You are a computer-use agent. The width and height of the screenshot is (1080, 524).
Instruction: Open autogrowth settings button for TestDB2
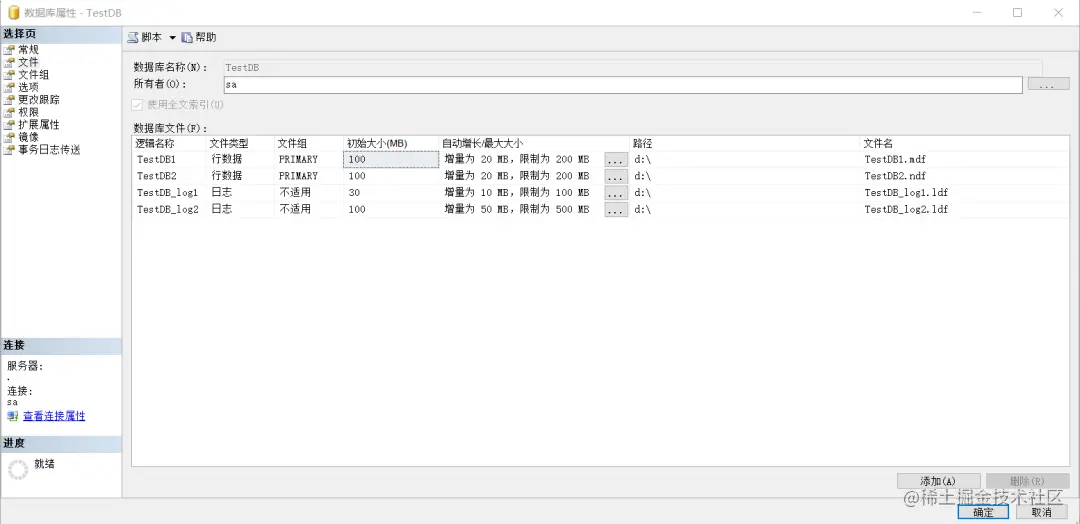click(x=616, y=176)
